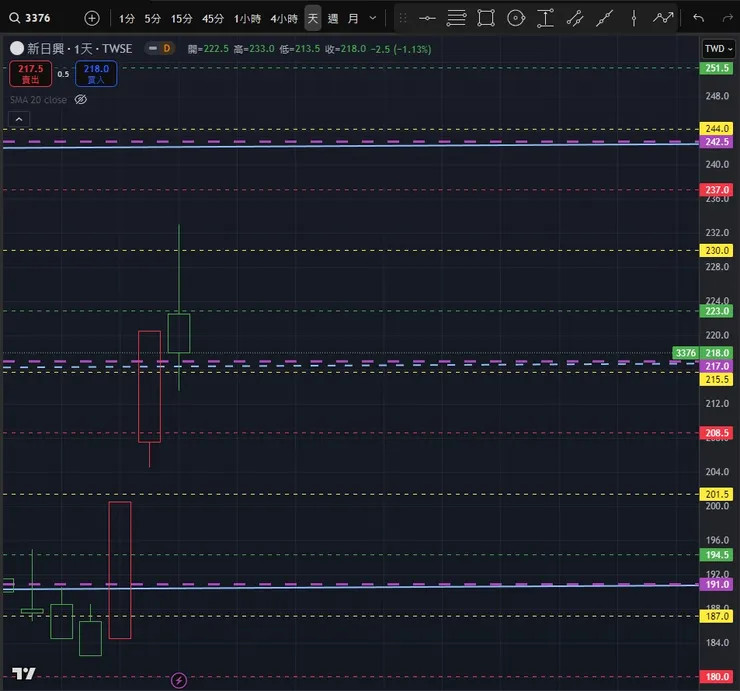740x691 pixels.
Task: Click the 217.5 賣出 sell button
Action: tap(31, 74)
